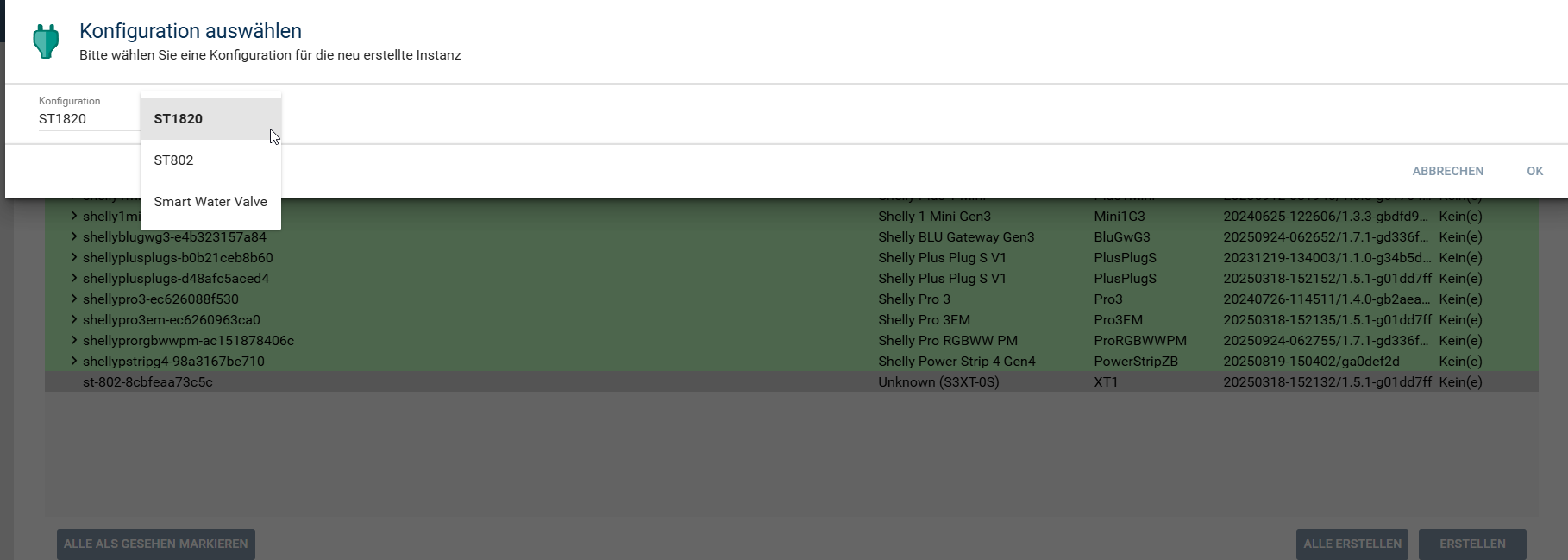This screenshot has width=1568, height=560.
Task: Pick the Smart Water Valve option
Action: tap(210, 202)
